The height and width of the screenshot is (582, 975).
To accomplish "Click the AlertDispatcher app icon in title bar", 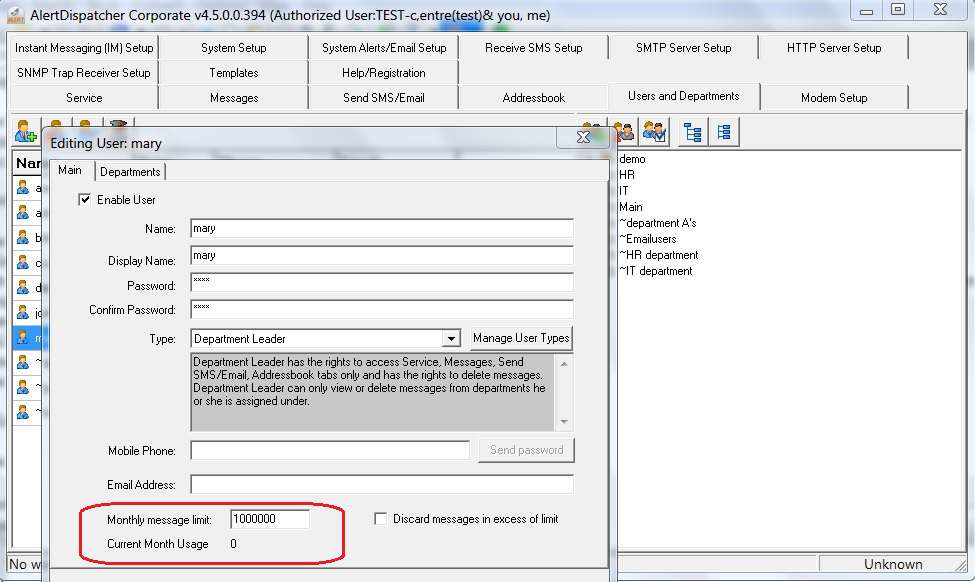I will tap(16, 15).
